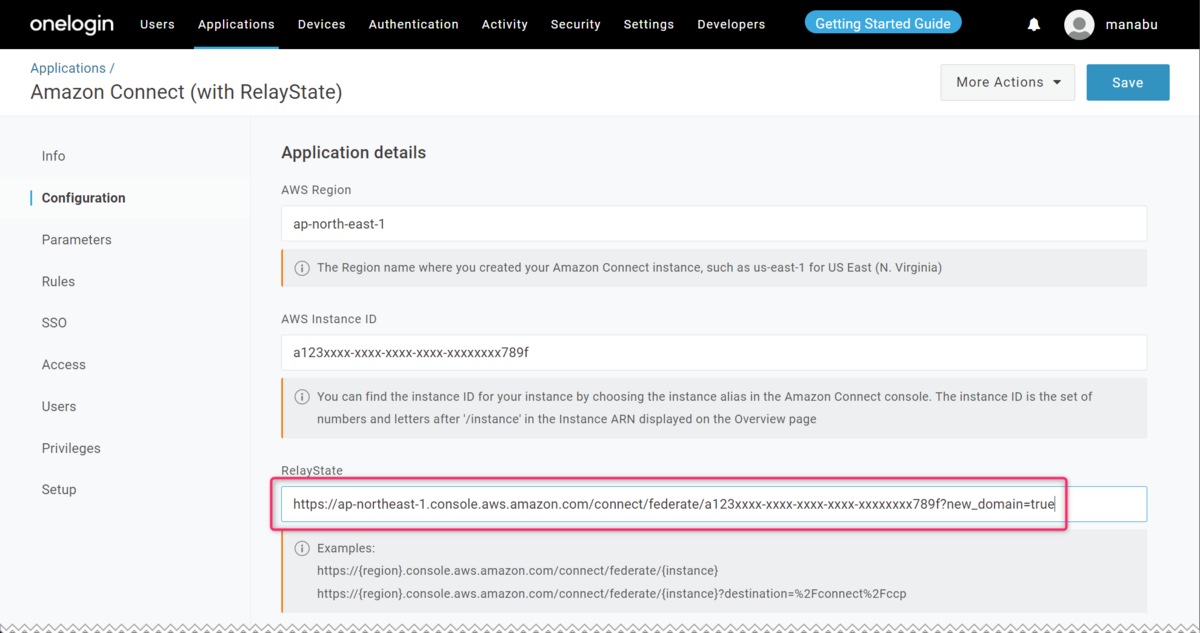Click the AWS Region label

(x=316, y=190)
